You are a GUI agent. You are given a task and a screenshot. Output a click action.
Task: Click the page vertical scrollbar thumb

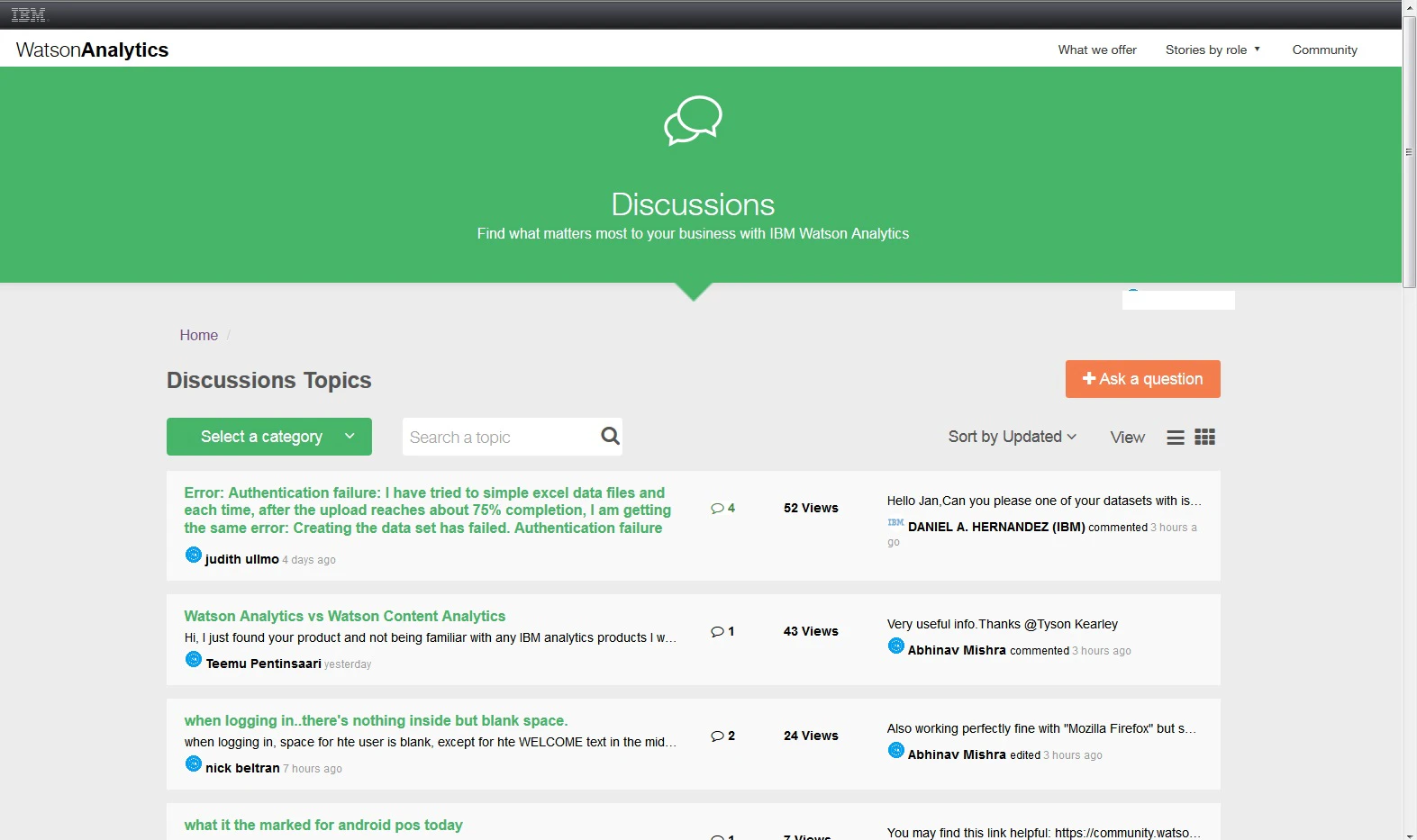coord(1410,152)
